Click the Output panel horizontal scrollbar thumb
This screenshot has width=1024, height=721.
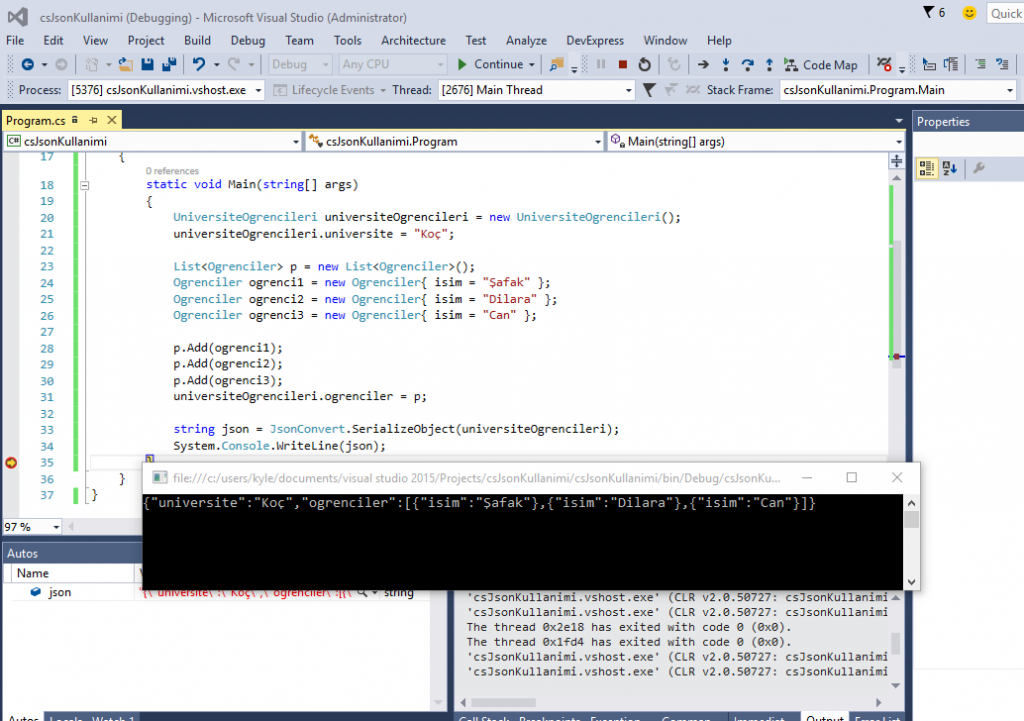504,703
